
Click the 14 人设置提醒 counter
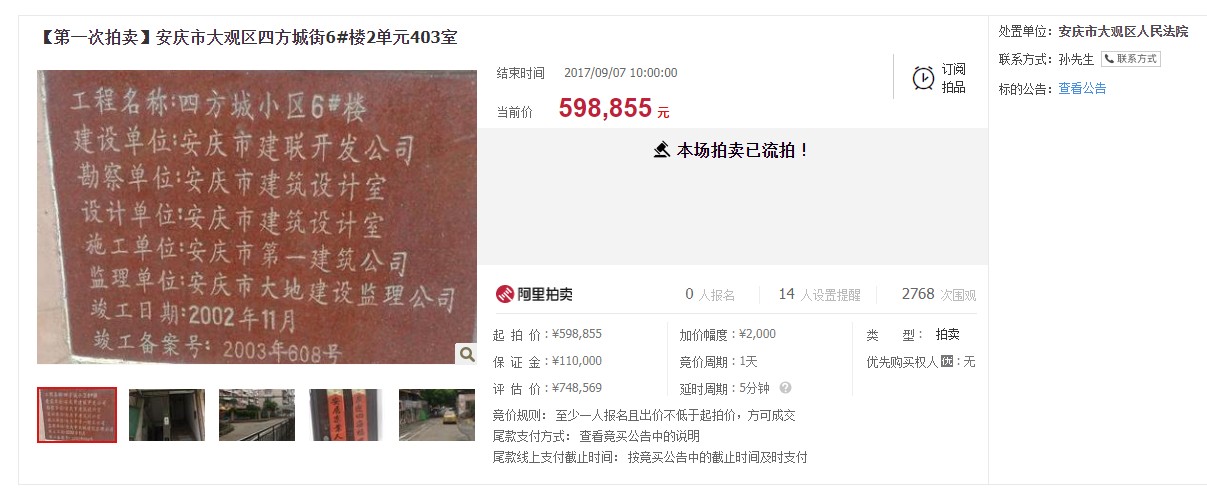[x=819, y=294]
